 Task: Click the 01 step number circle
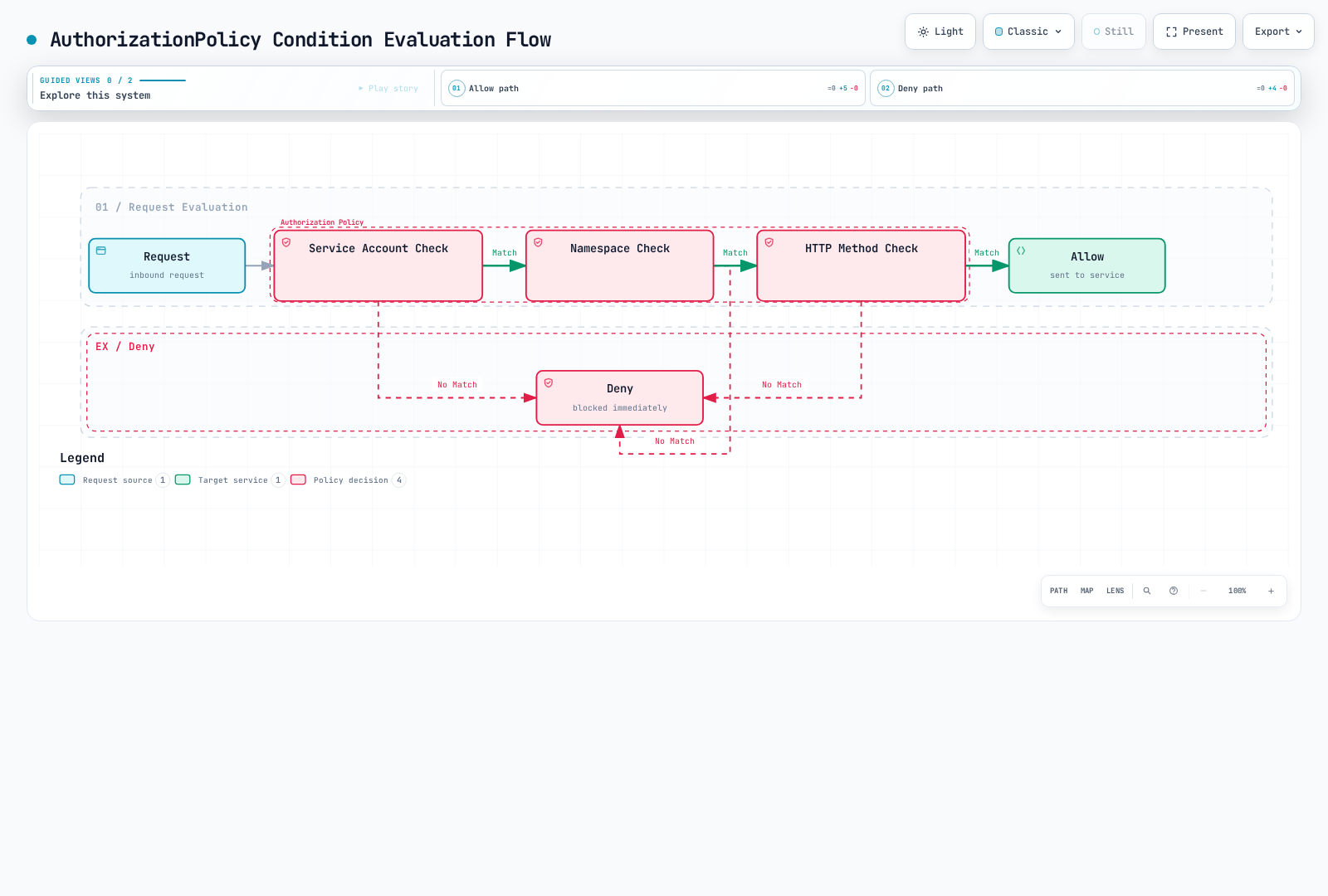tap(456, 88)
